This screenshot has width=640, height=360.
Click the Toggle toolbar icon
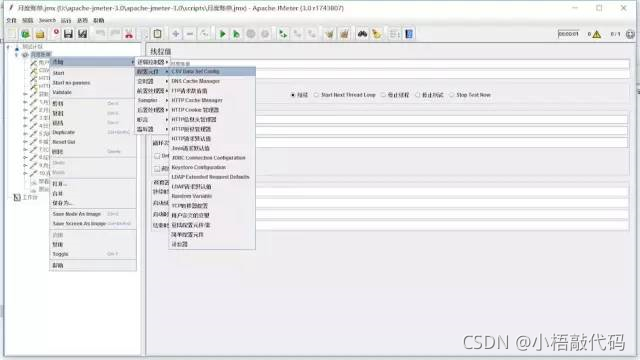pos(204,34)
